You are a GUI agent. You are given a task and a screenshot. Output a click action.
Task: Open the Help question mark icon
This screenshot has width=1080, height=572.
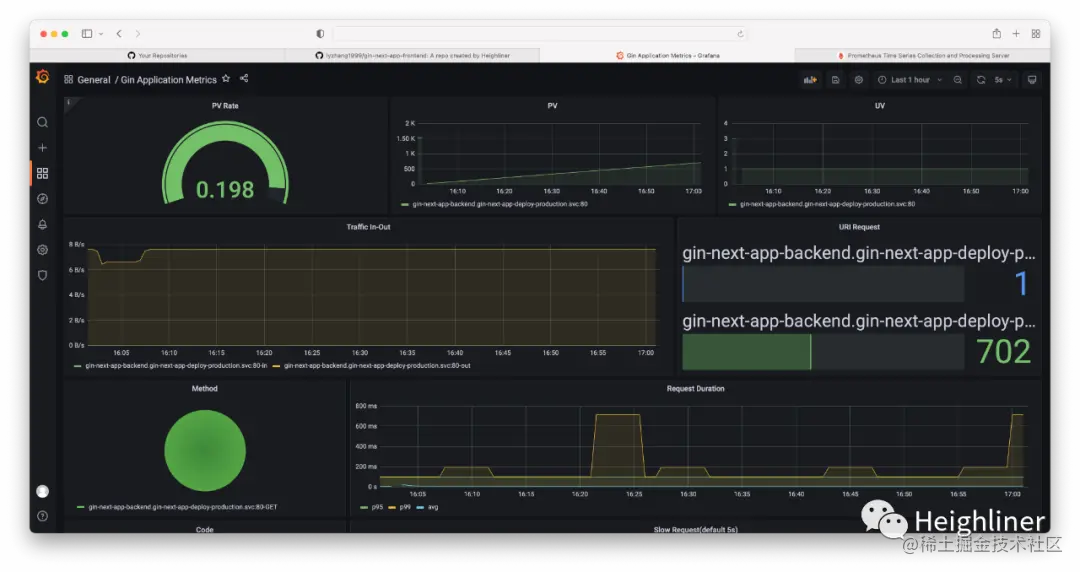tap(43, 516)
